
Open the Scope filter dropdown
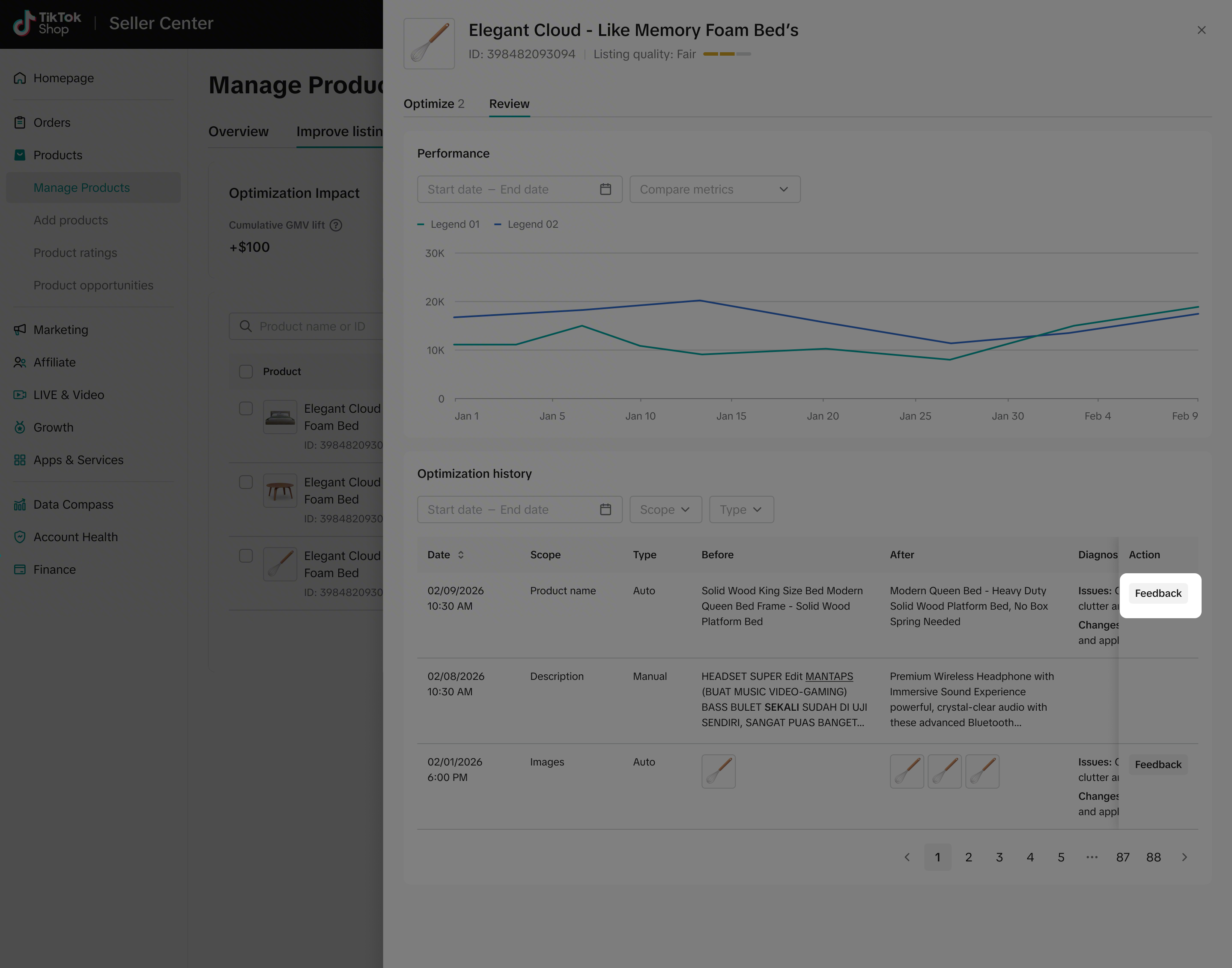[665, 509]
